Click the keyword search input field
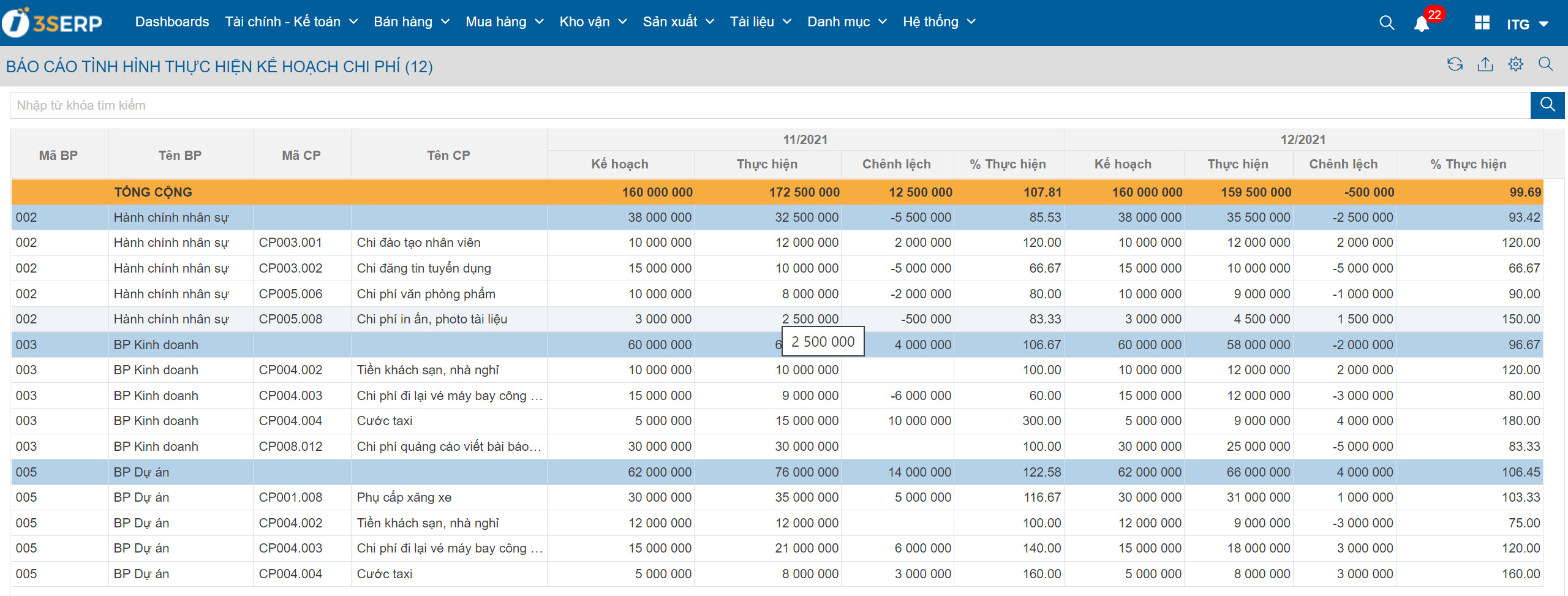Viewport: 1568px width, 596px height. point(769,105)
